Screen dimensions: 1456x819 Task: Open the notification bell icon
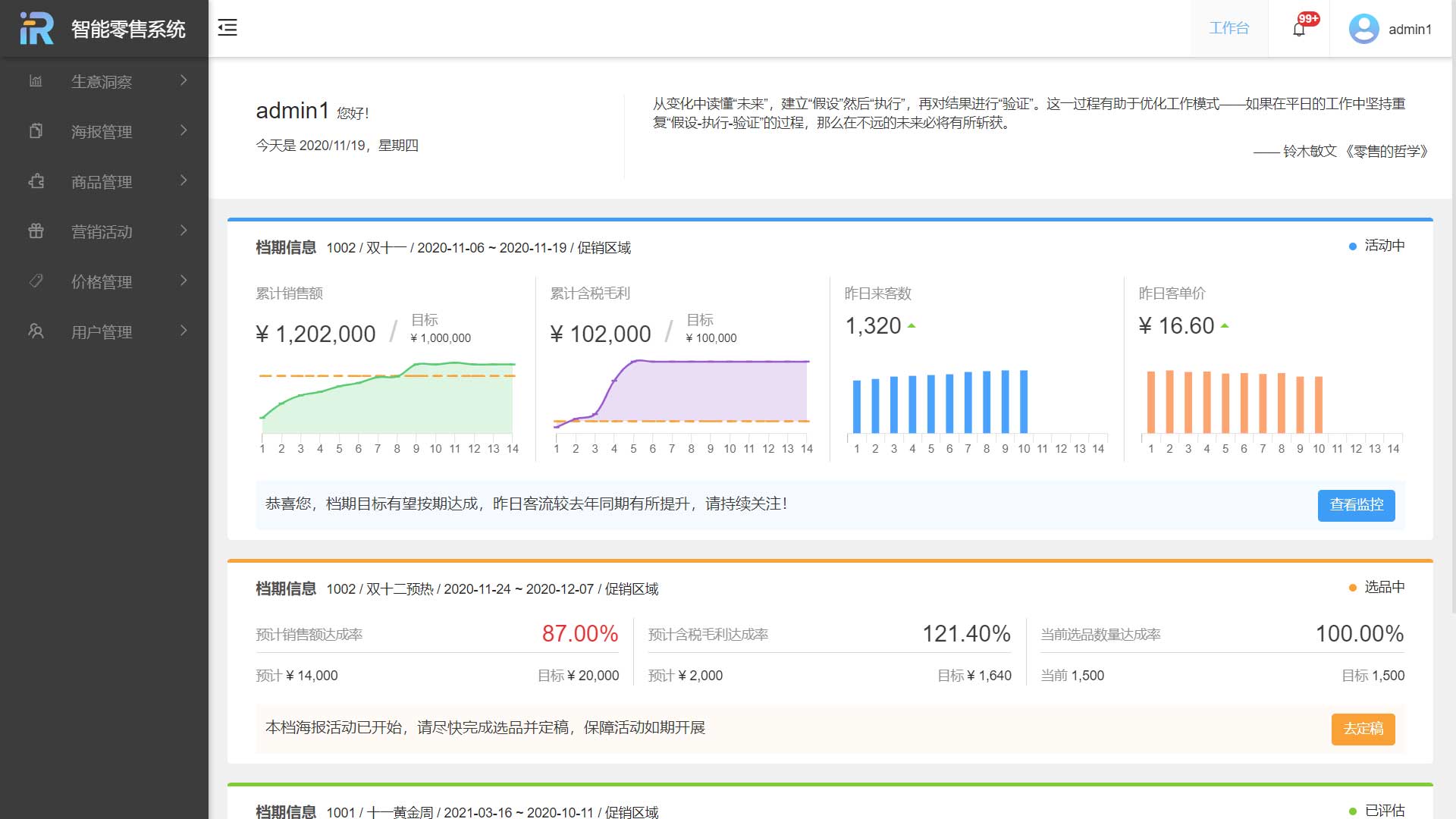[x=1299, y=29]
